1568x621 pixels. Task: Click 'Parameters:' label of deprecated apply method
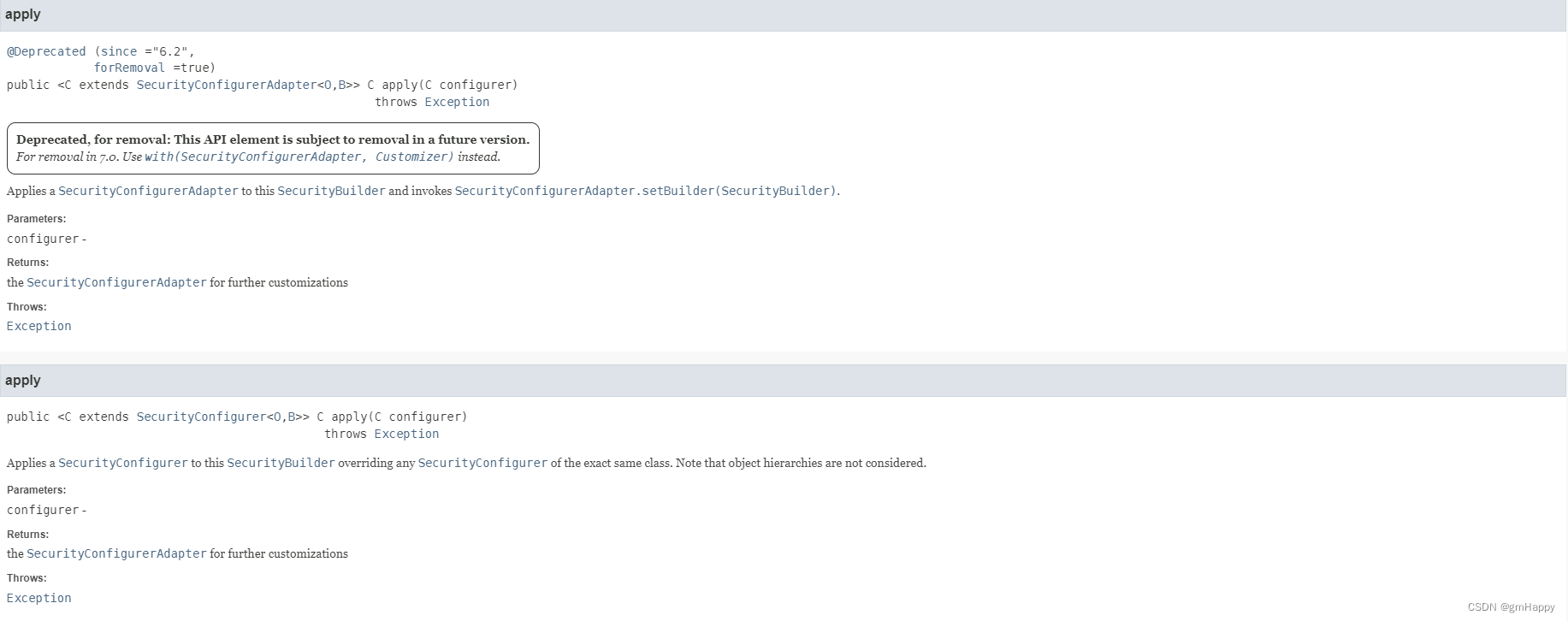click(x=36, y=219)
